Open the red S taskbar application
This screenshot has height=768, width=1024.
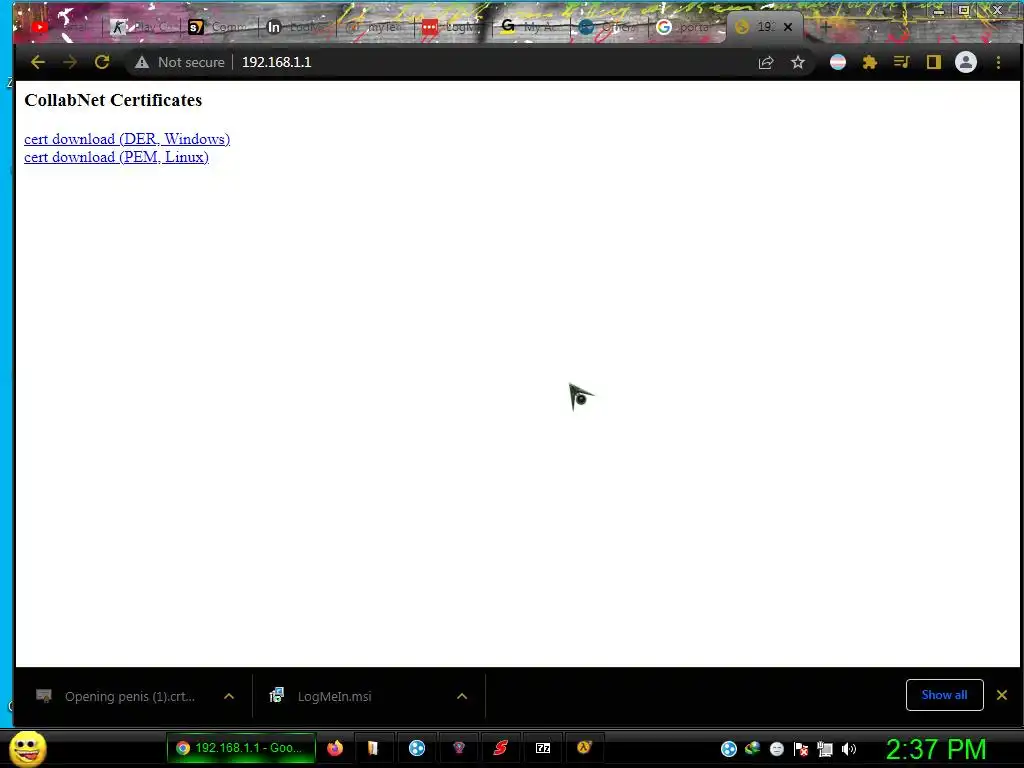tap(501, 748)
